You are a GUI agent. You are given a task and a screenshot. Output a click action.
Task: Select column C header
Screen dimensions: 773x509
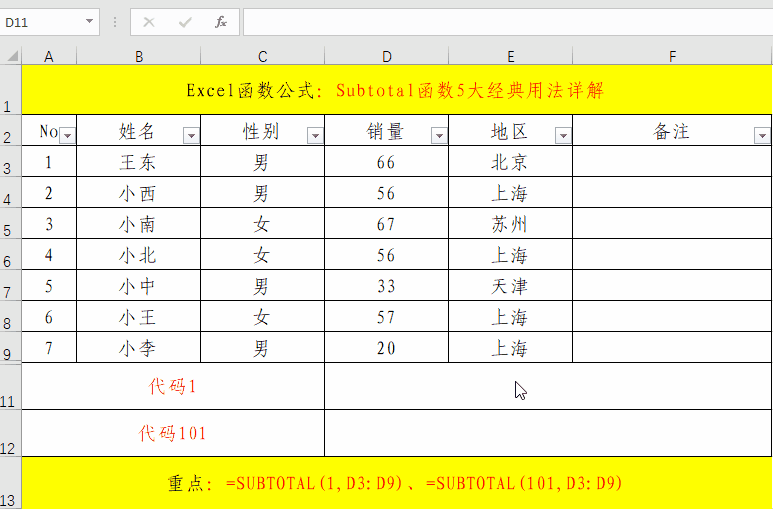263,56
